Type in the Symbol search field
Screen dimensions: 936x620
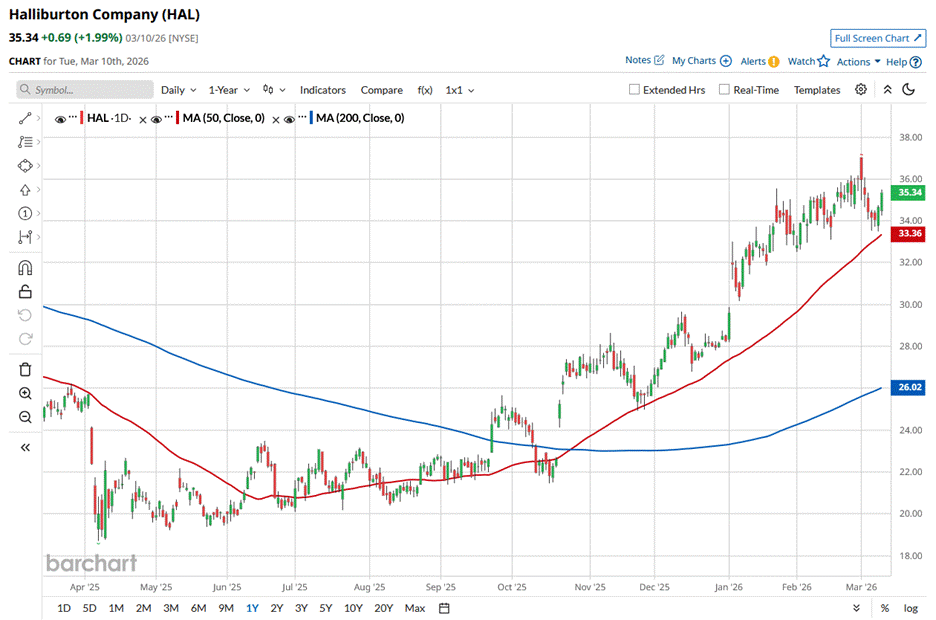90,90
